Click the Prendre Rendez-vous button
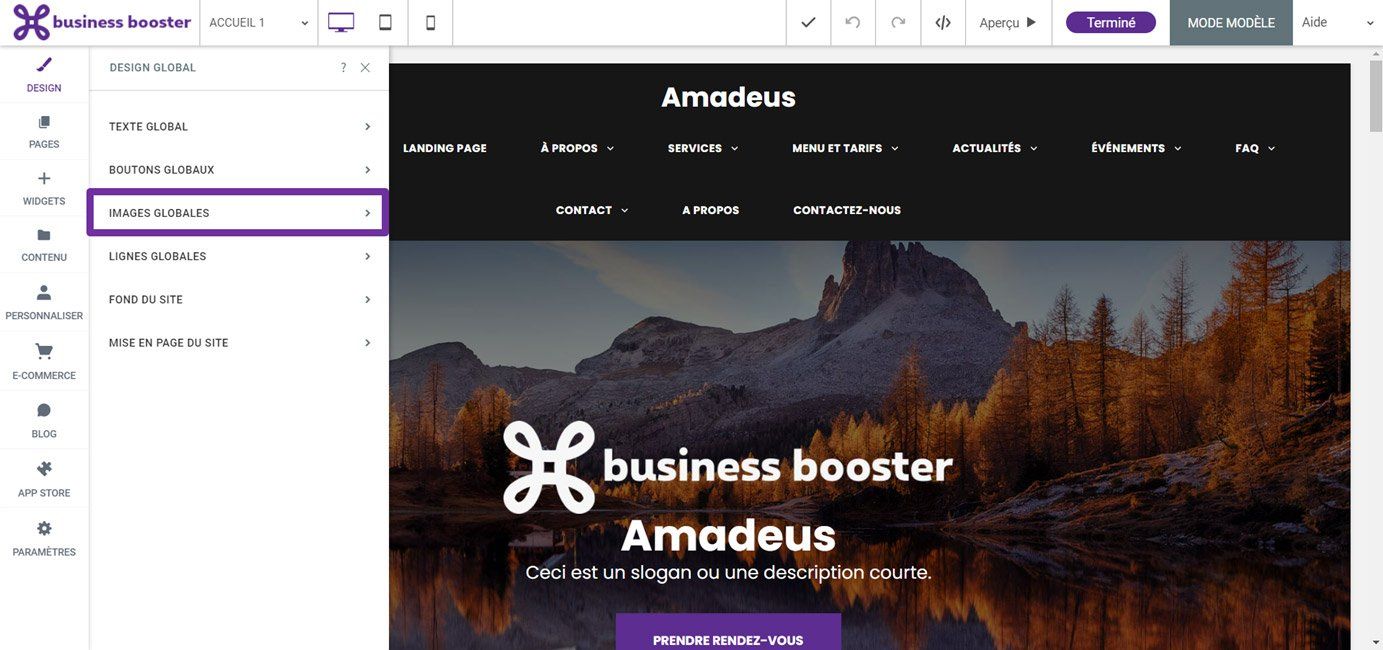 pos(728,636)
